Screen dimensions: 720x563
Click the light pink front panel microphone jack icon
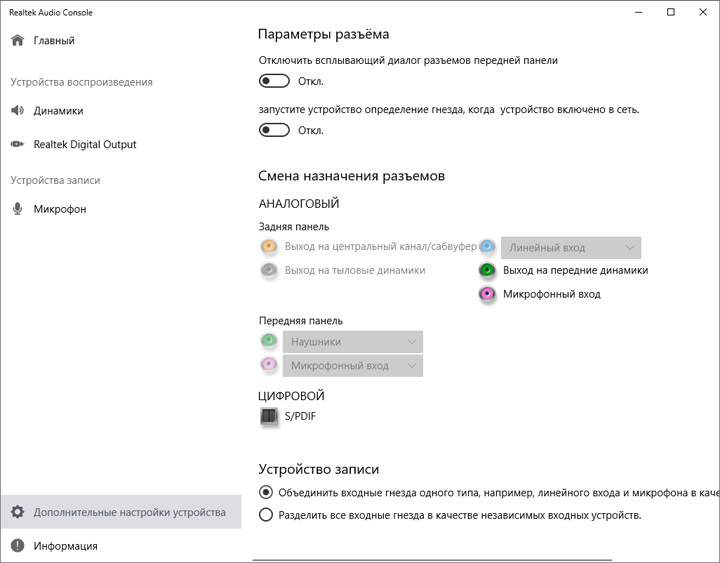pyautogui.click(x=268, y=366)
